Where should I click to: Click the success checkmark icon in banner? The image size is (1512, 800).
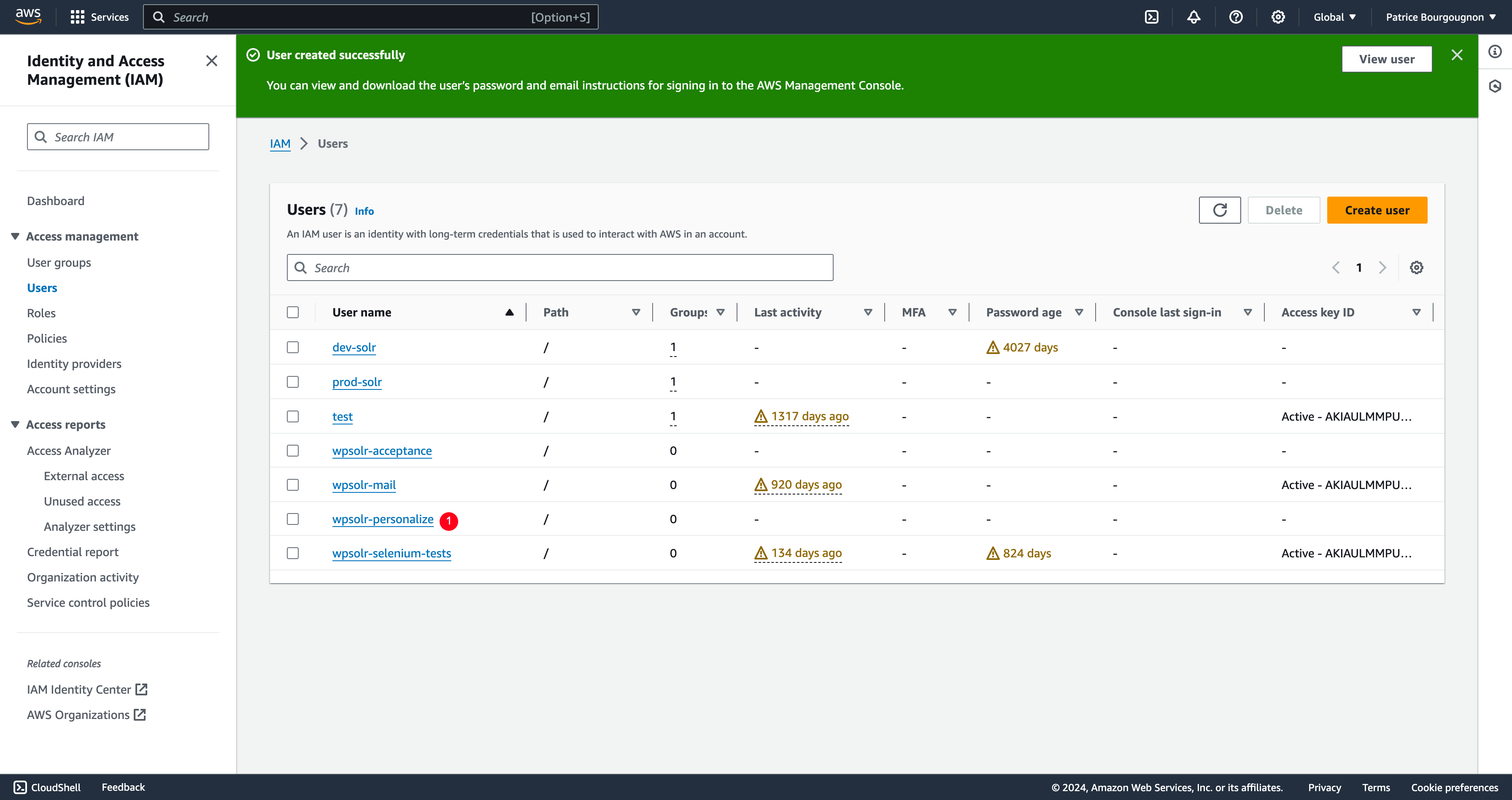tap(253, 55)
